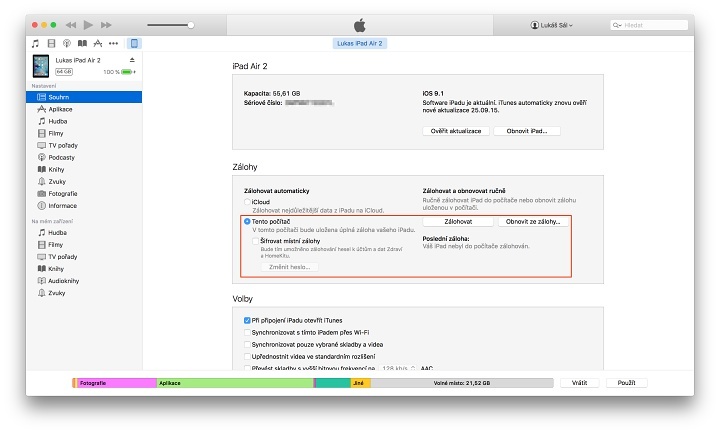Click Změnit heslo button
This screenshot has width=720, height=433.
pos(289,267)
